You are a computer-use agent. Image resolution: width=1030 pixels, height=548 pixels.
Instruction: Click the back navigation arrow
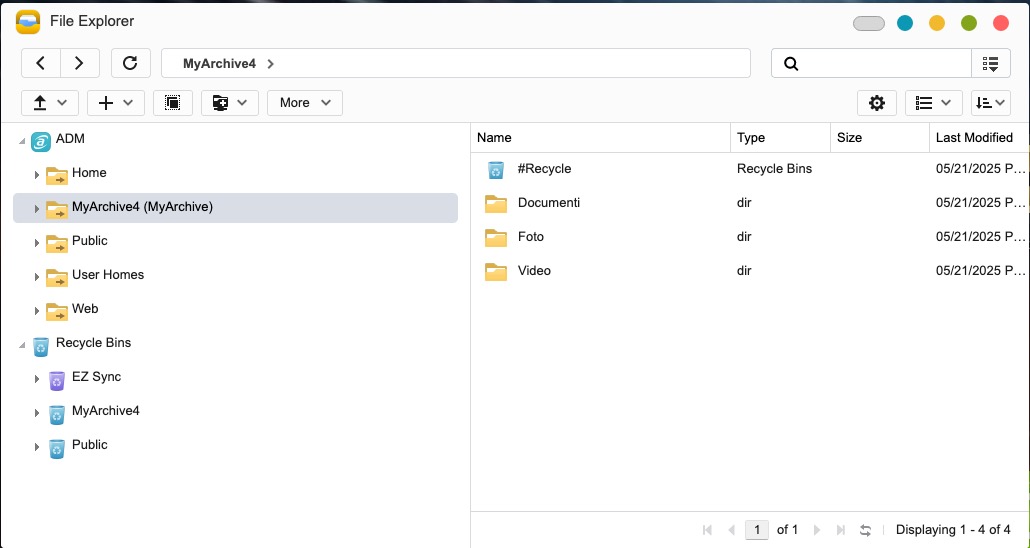pos(41,63)
